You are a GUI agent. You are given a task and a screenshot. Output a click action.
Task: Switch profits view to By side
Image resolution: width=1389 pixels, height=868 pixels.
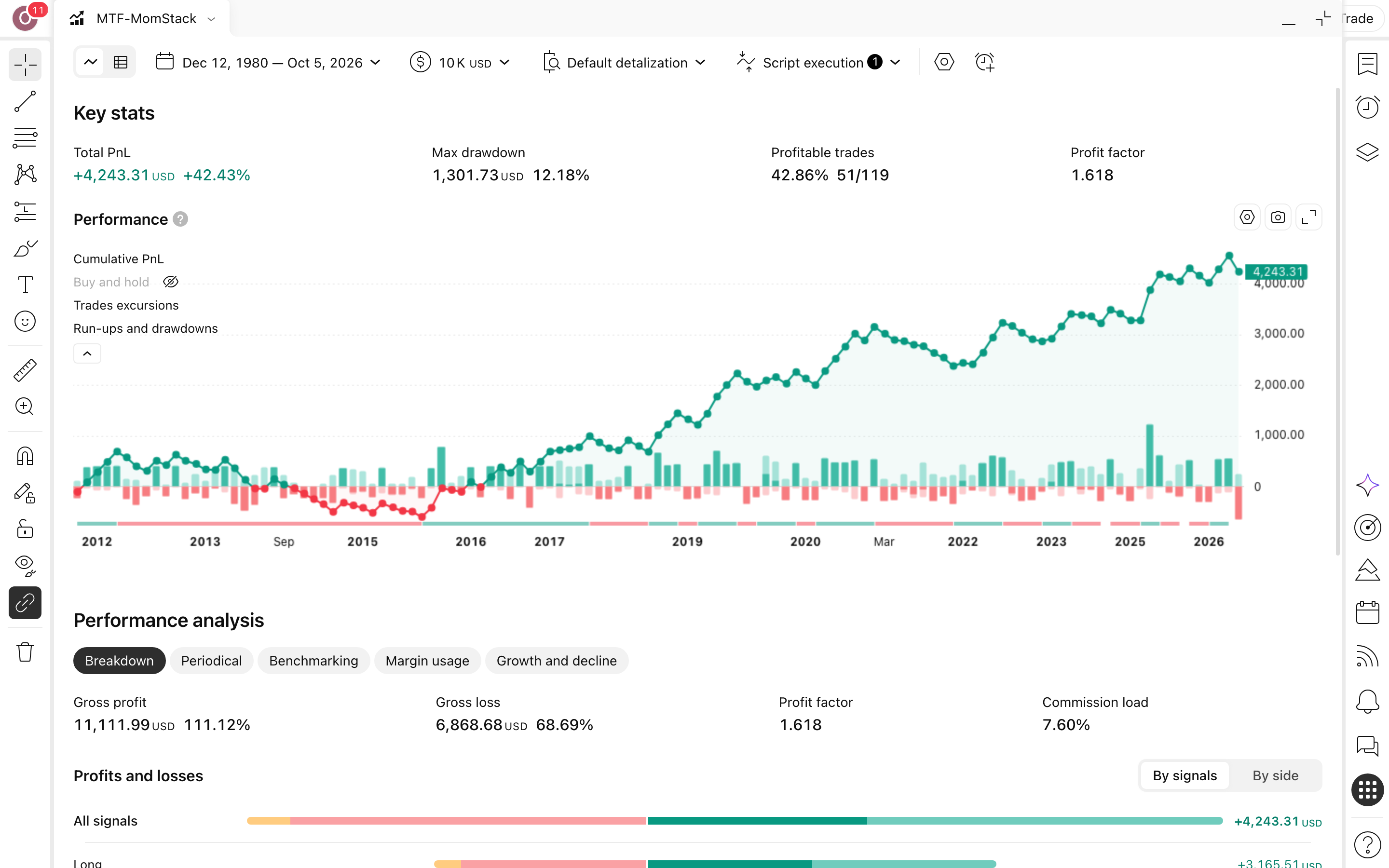click(x=1275, y=775)
